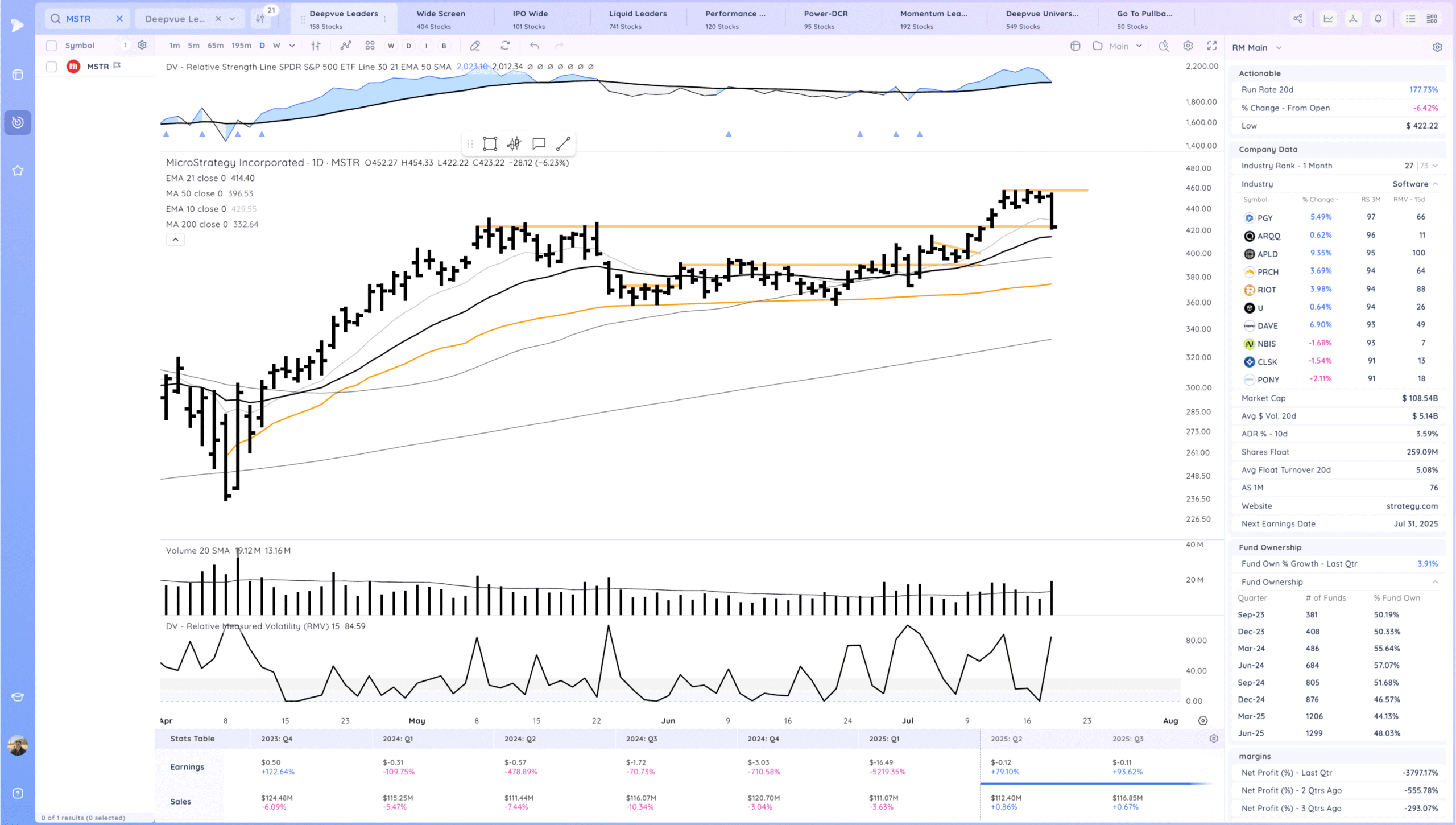Toggle the W marker circle button

point(391,46)
